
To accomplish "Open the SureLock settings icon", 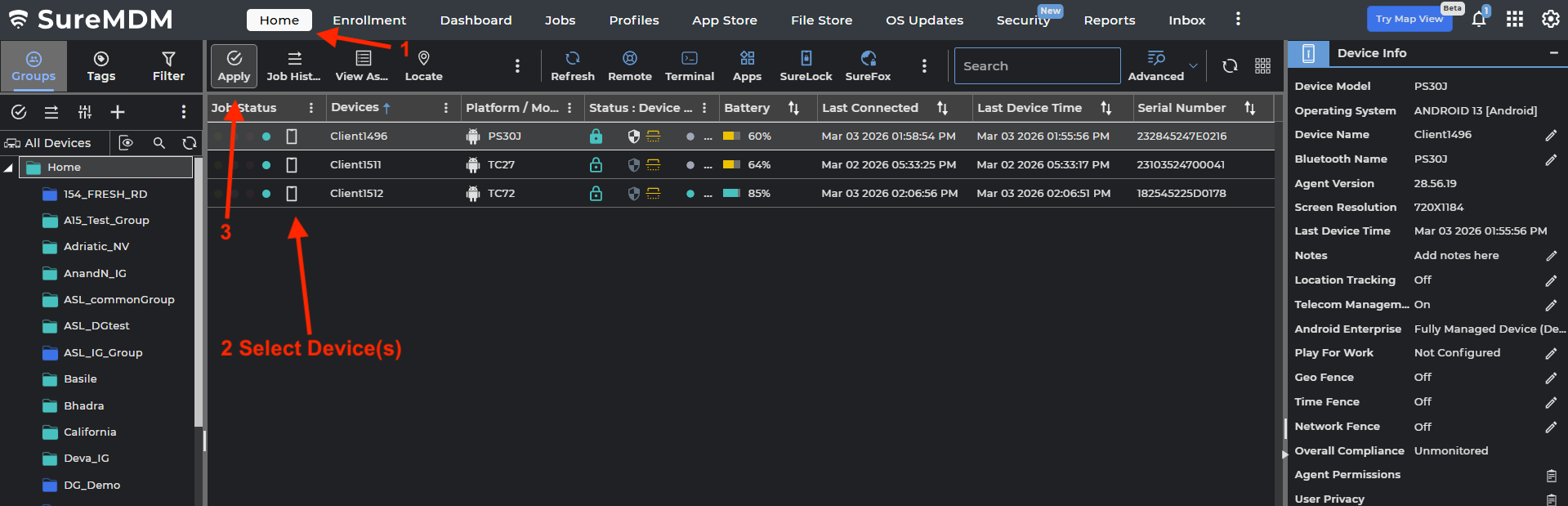I will coord(806,65).
